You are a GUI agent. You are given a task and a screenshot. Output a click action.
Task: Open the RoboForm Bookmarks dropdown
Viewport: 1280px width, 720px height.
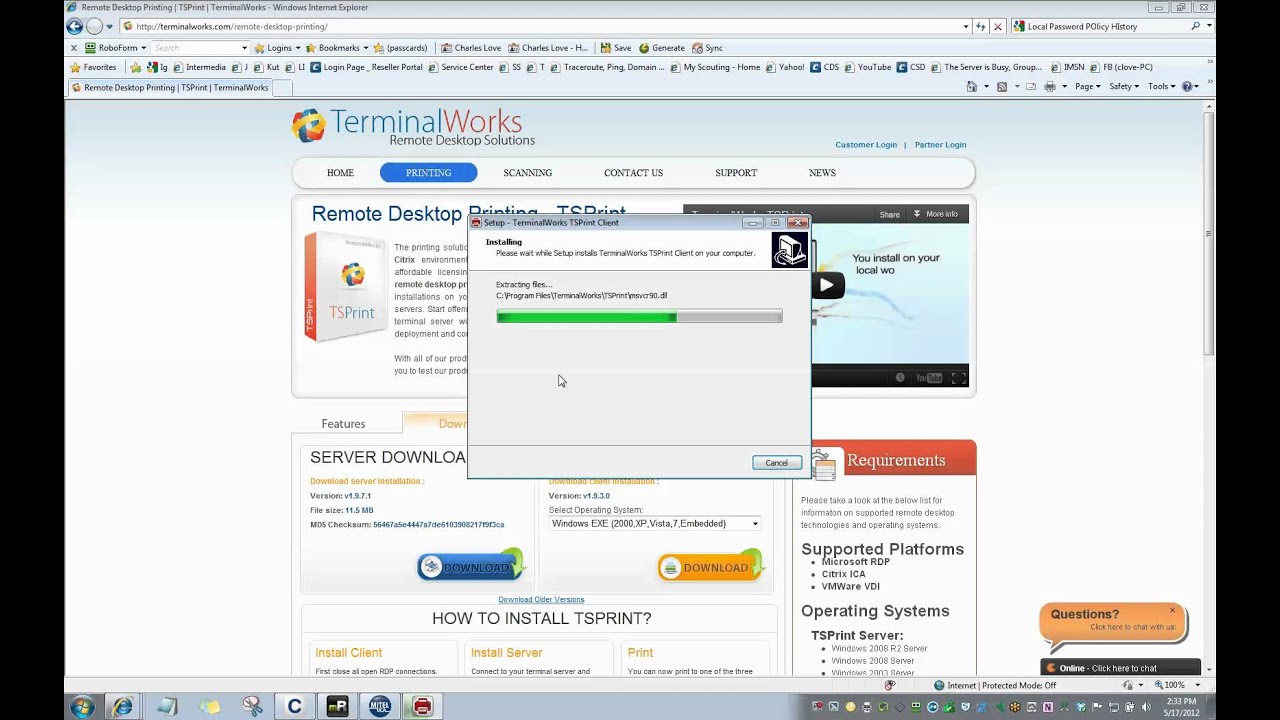pos(337,48)
